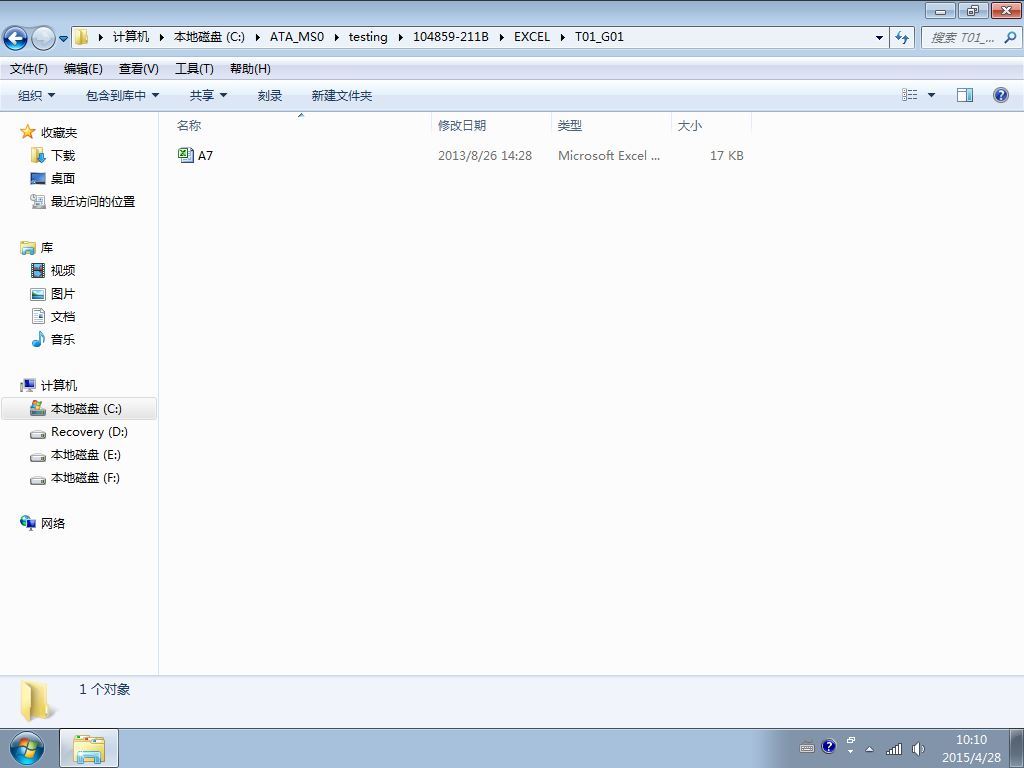Viewport: 1024px width, 768px height.
Task: Toggle the preview pane icon
Action: [x=965, y=95]
